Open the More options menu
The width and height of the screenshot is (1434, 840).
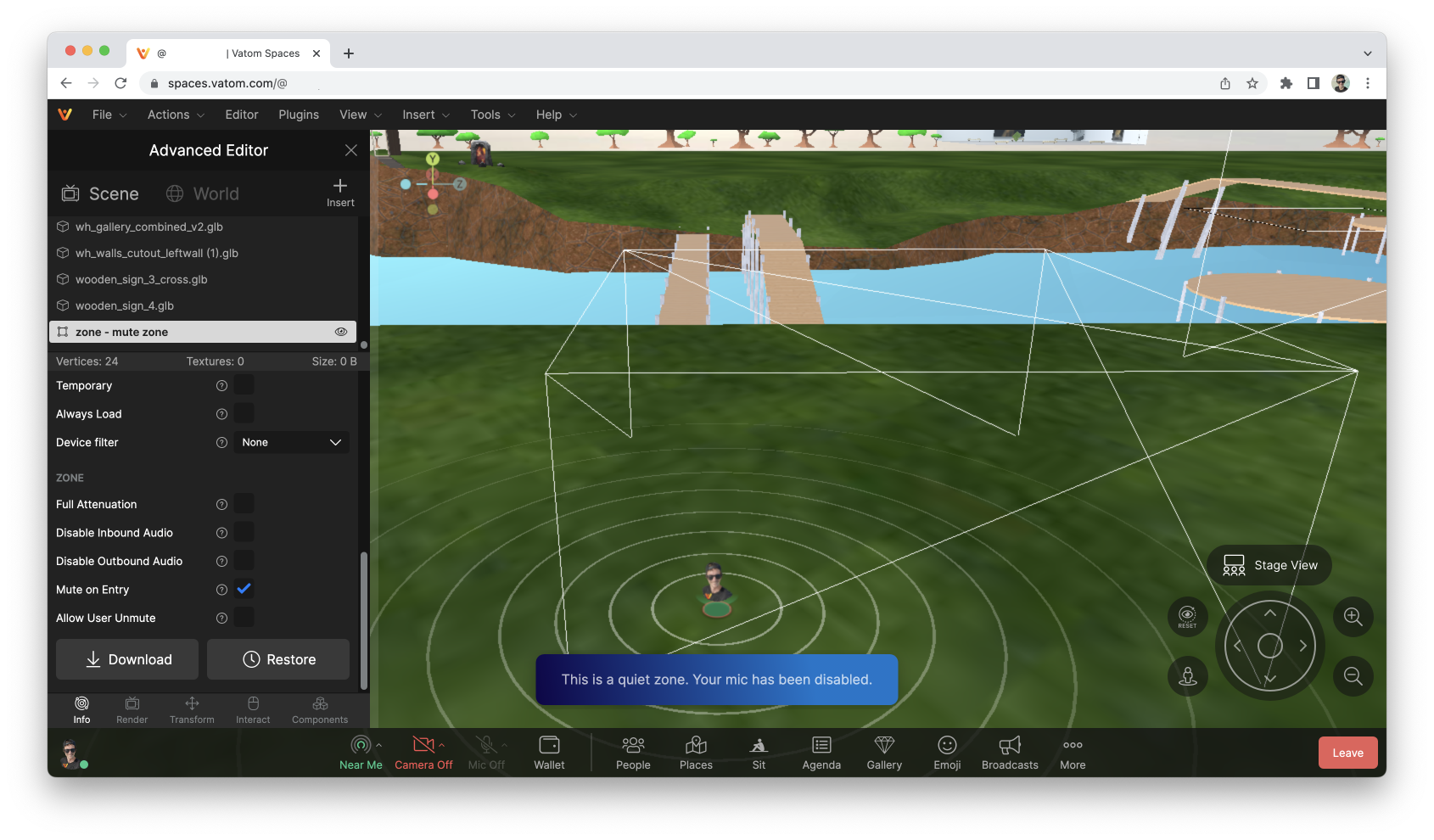[1073, 753]
